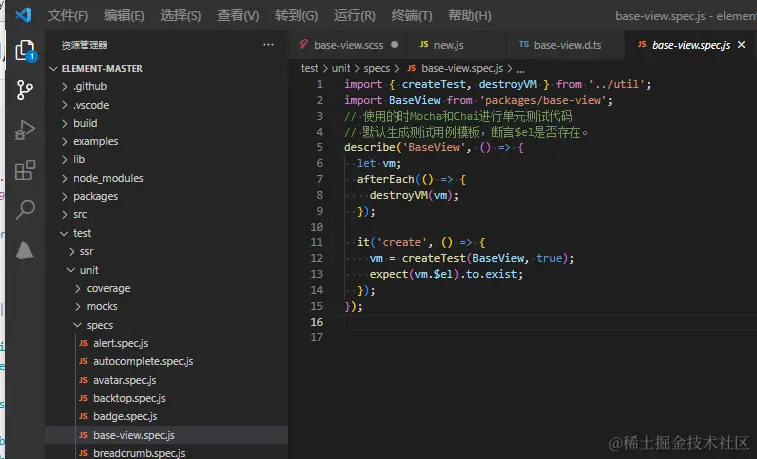
Task: Click the triangle icon below Search in activity bar
Action: 25,250
